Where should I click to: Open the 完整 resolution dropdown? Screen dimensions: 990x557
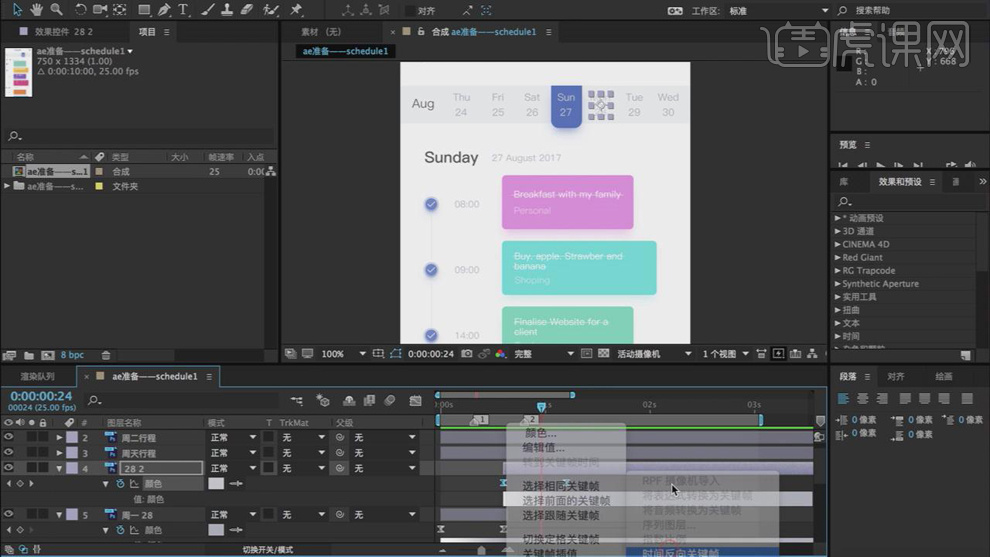pos(544,354)
